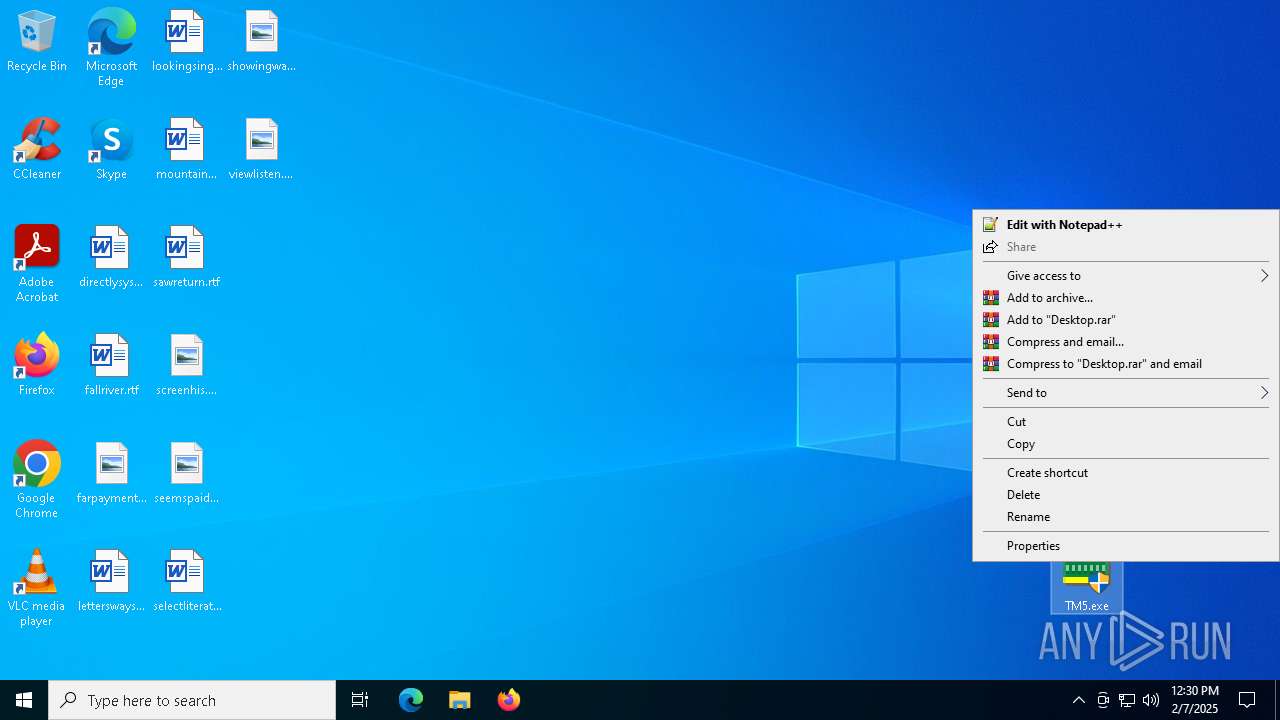Select the showingwa image file icon
This screenshot has width=1280, height=720.
click(261, 41)
